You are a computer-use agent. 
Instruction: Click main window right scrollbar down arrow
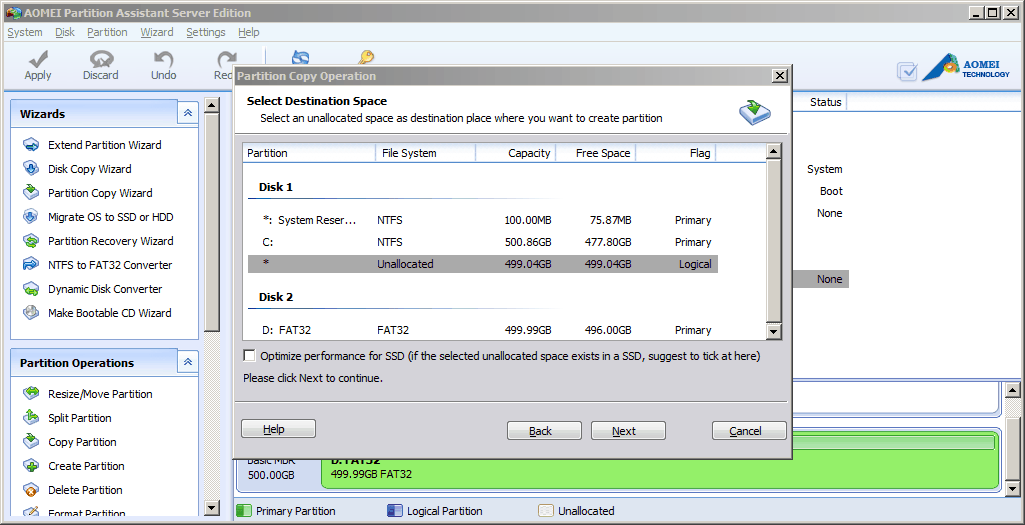click(x=1013, y=488)
